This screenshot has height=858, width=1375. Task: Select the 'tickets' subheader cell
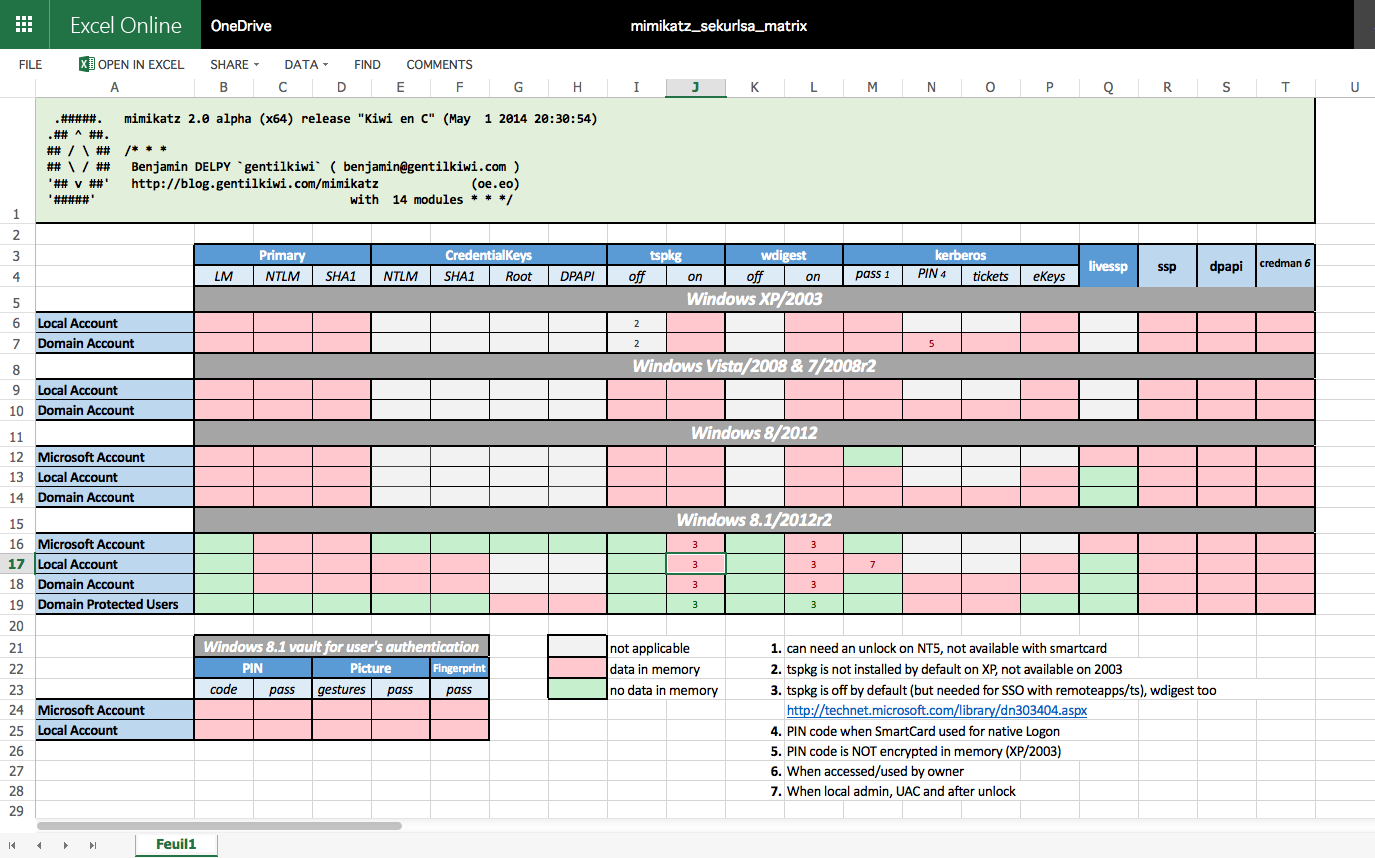click(990, 276)
